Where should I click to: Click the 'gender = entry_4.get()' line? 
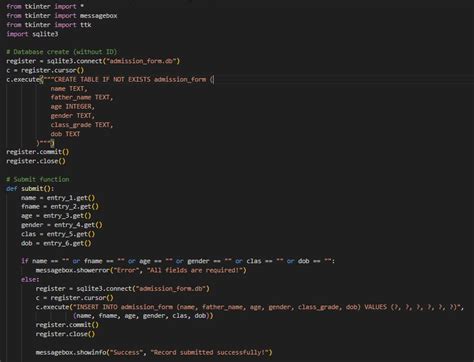point(62,225)
